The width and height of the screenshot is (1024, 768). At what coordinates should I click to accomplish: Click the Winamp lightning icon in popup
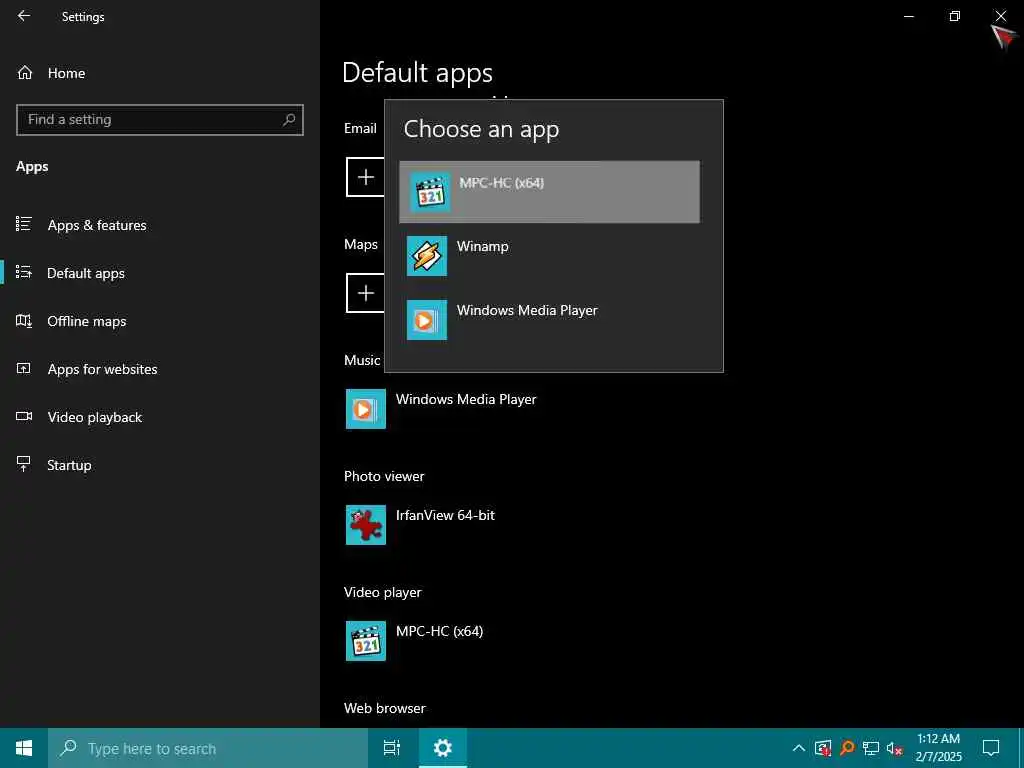tap(427, 256)
